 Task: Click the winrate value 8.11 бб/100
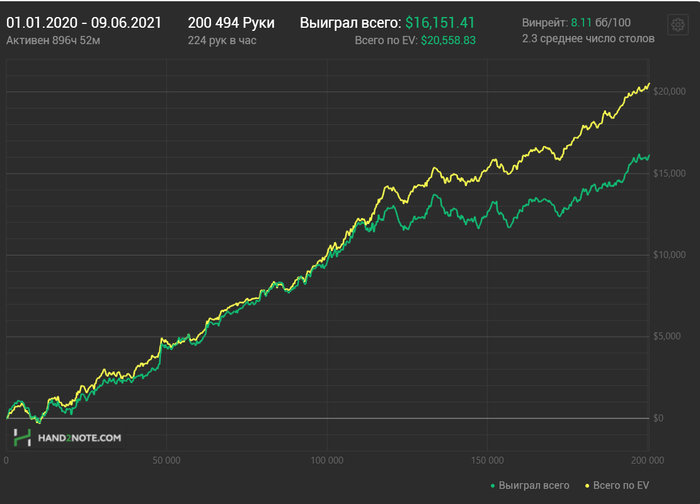601,22
